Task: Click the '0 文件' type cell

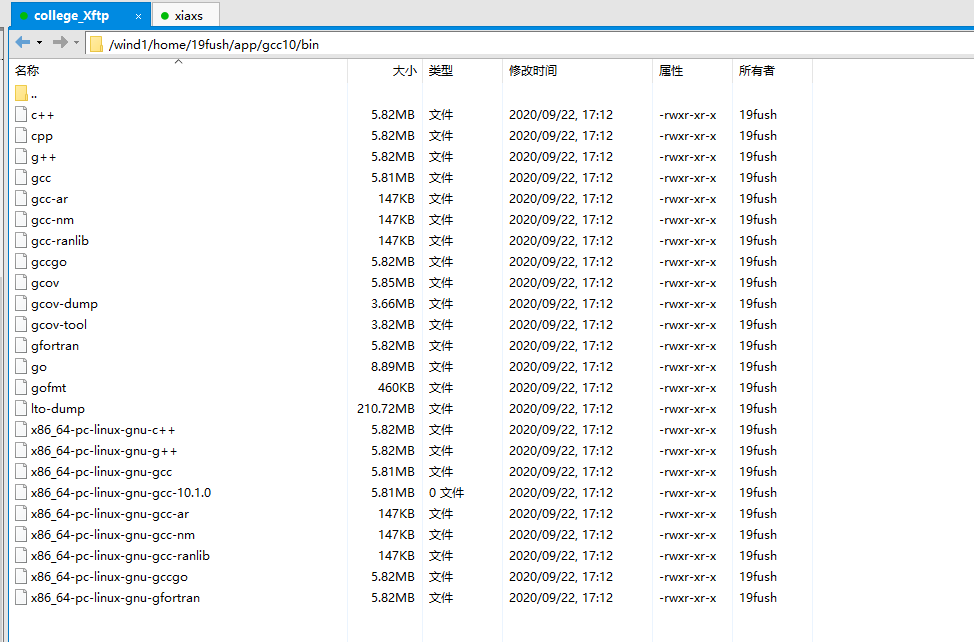Action: click(x=447, y=492)
